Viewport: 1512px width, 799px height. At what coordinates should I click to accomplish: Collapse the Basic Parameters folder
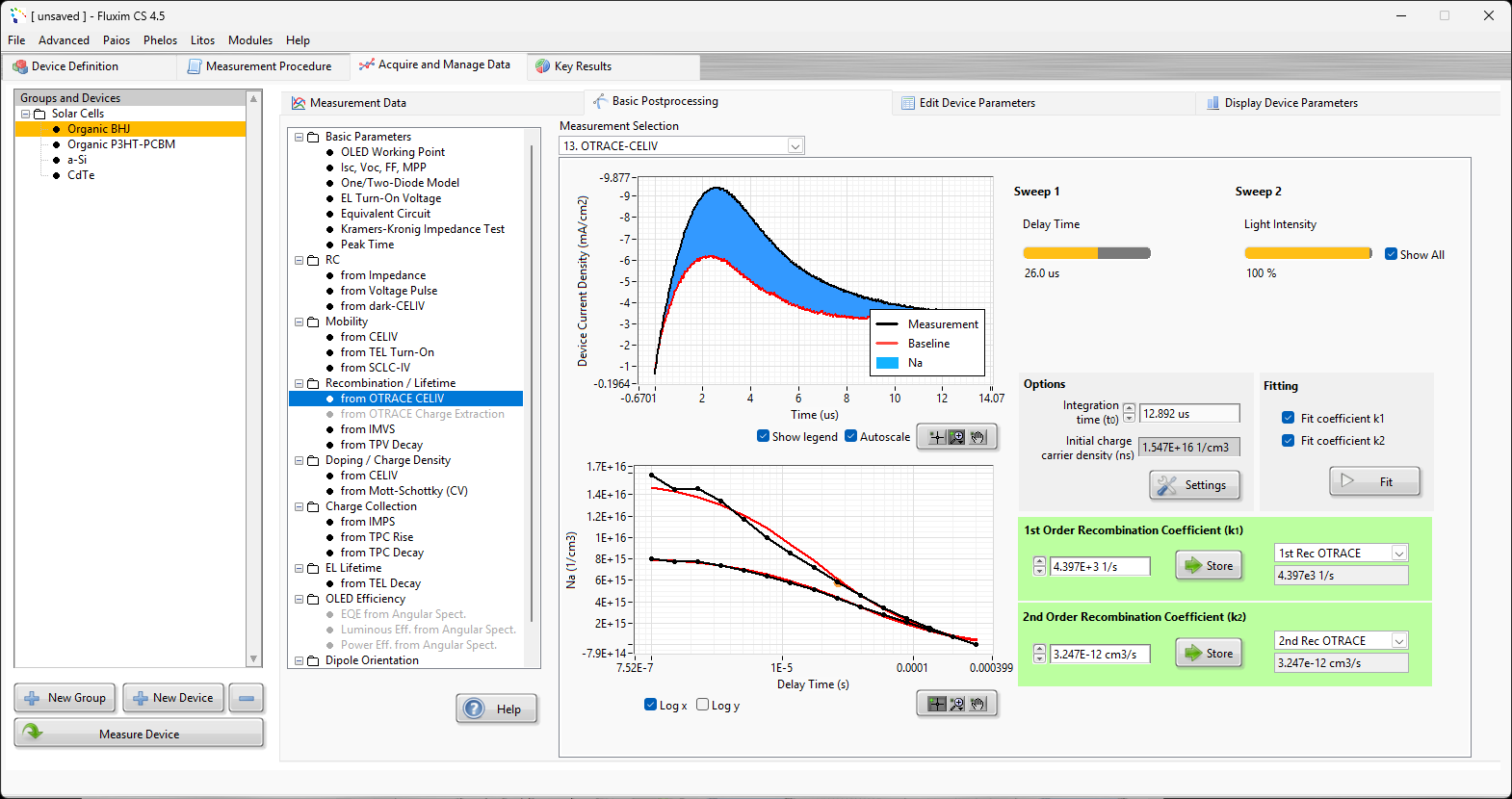coord(300,137)
